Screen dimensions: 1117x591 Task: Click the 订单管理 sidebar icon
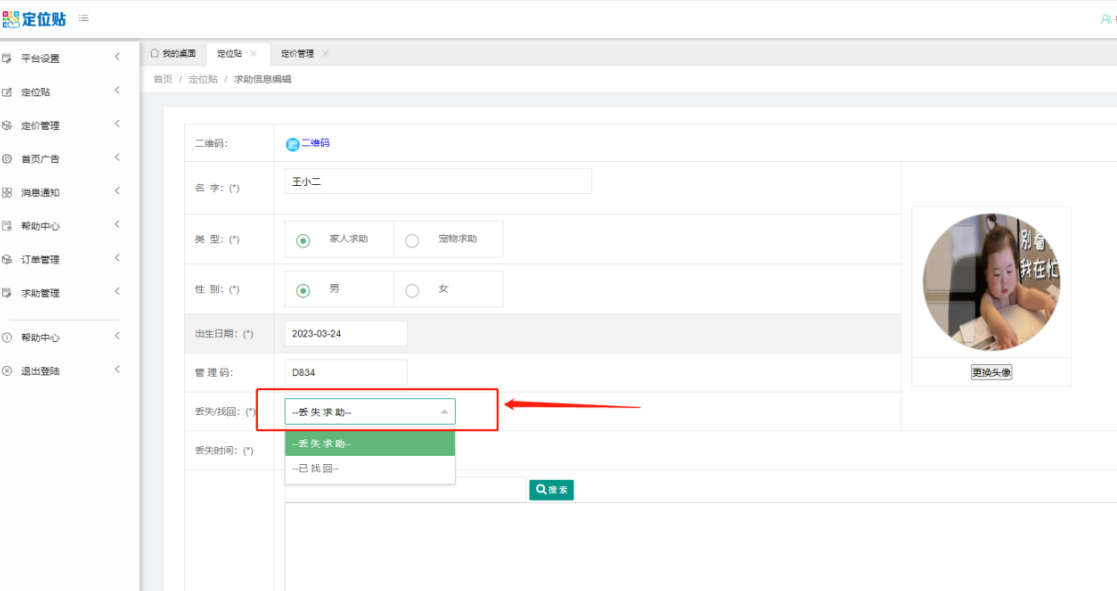pyautogui.click(x=7, y=259)
